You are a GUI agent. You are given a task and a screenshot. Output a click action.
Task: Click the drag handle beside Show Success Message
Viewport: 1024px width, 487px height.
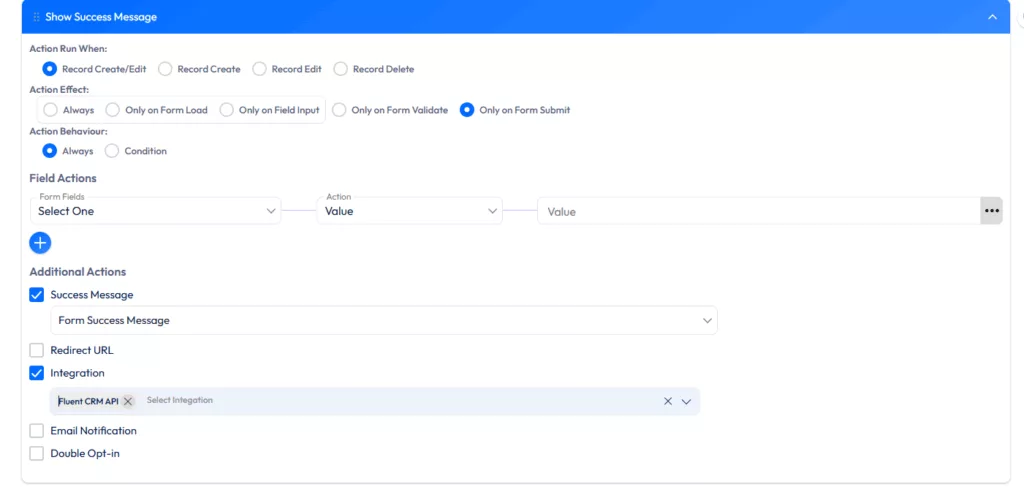click(x=37, y=17)
